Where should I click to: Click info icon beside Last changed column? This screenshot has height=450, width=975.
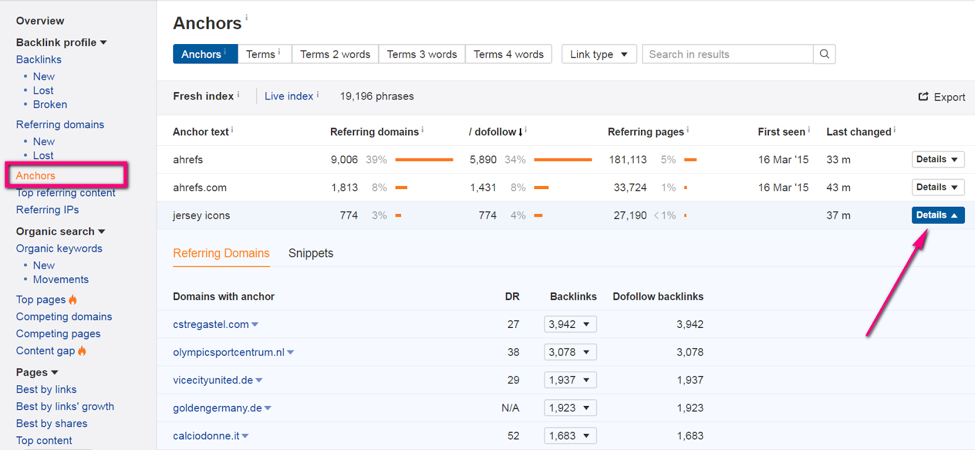coord(895,130)
